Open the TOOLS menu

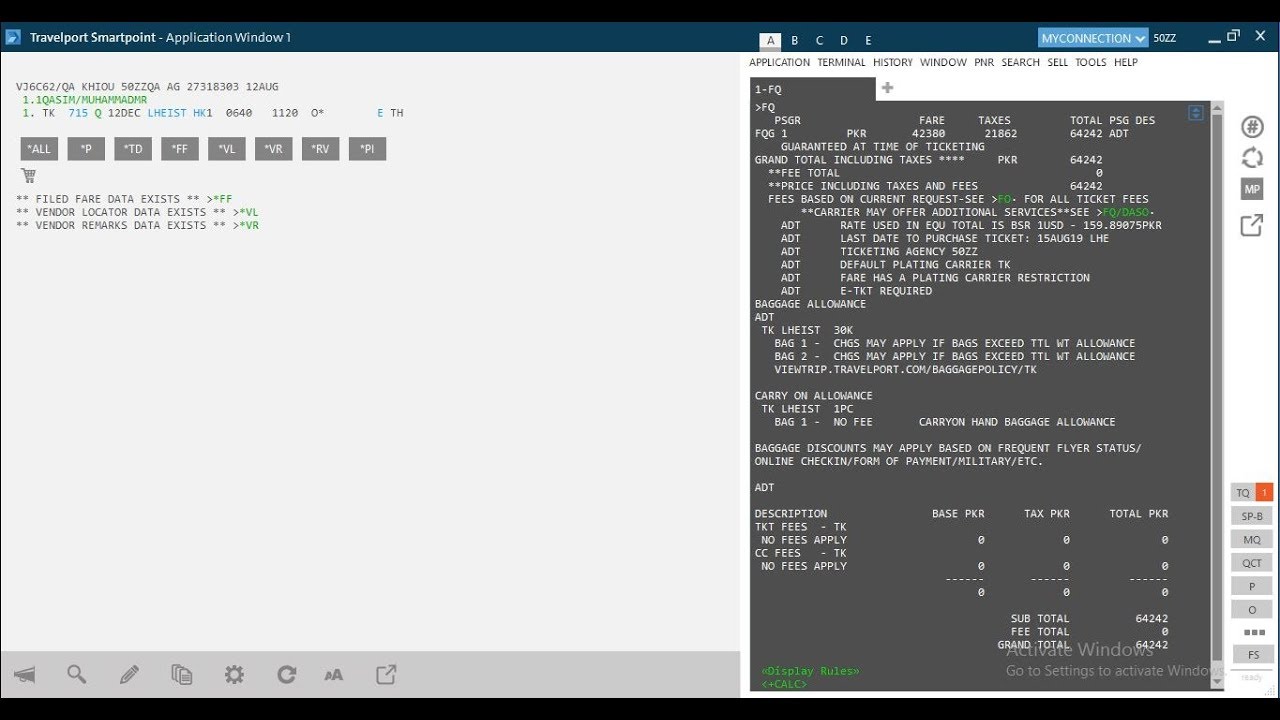pyautogui.click(x=1090, y=62)
